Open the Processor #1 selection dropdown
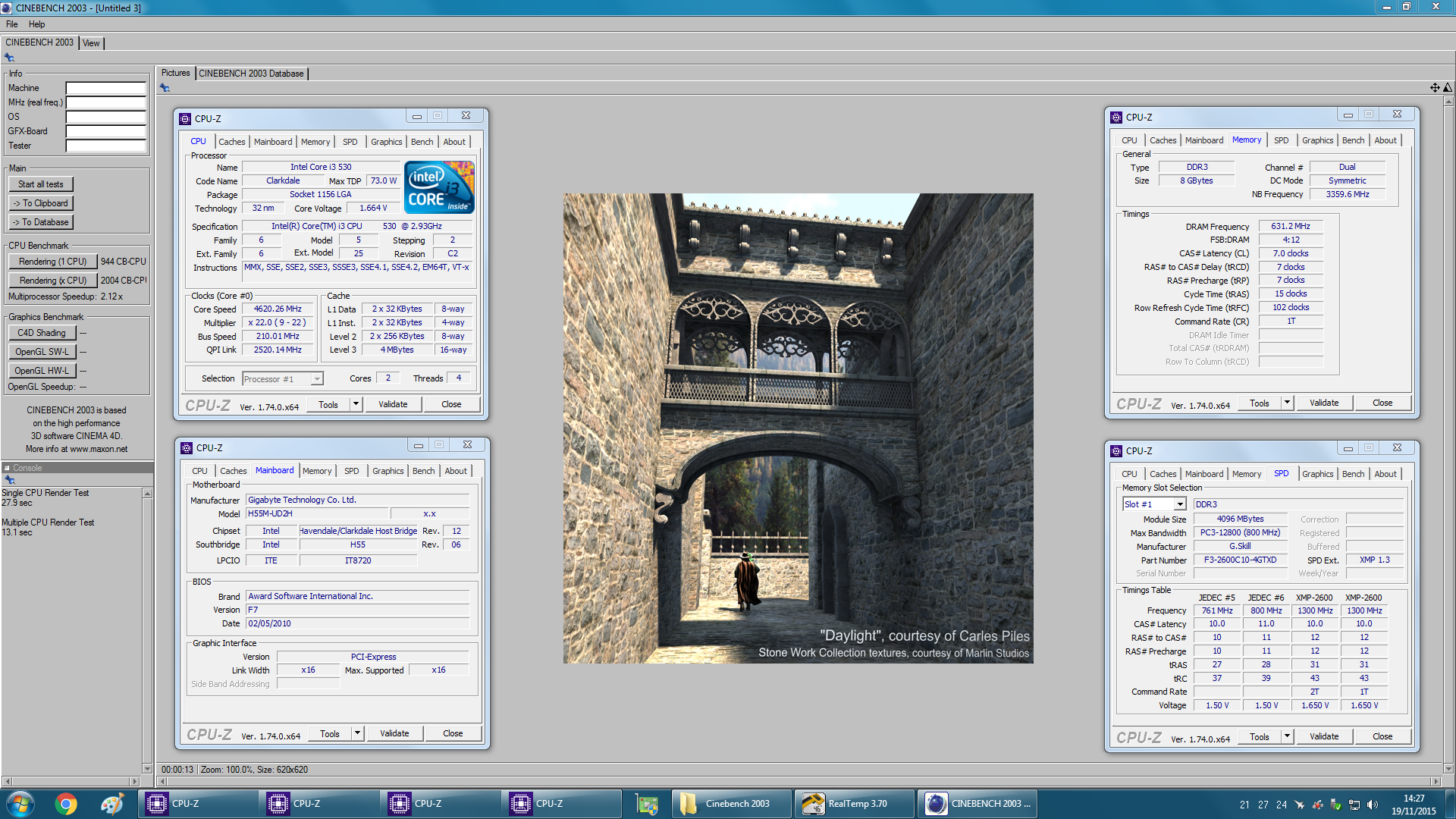 tap(283, 378)
